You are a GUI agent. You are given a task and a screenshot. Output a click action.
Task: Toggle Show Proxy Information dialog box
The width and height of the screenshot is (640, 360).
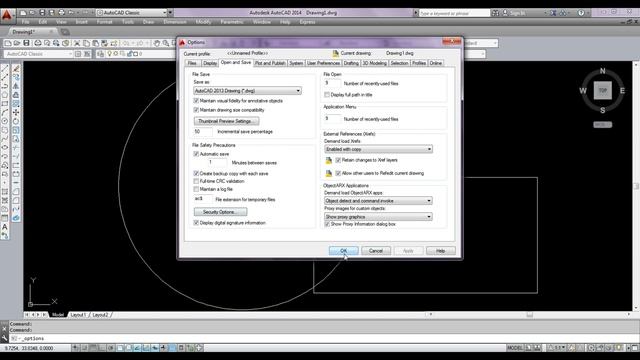coord(327,224)
